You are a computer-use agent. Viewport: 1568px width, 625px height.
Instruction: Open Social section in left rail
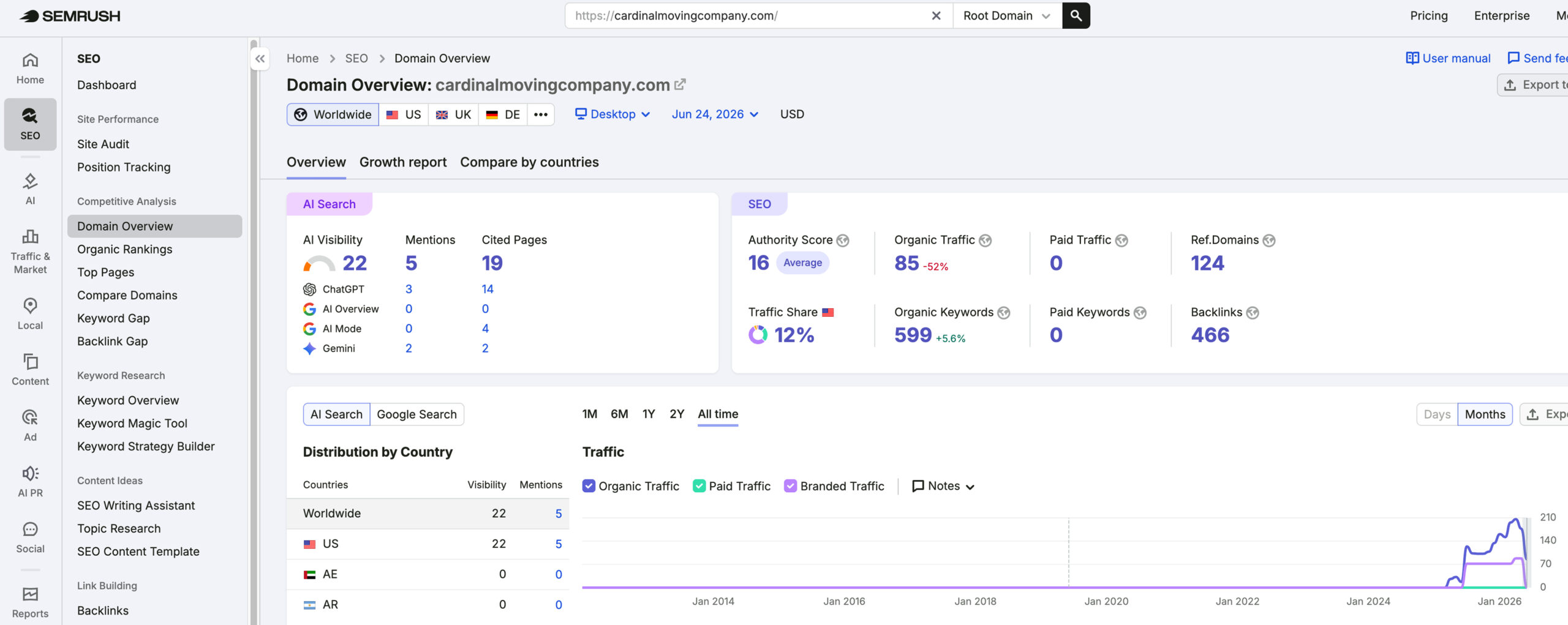[x=30, y=537]
